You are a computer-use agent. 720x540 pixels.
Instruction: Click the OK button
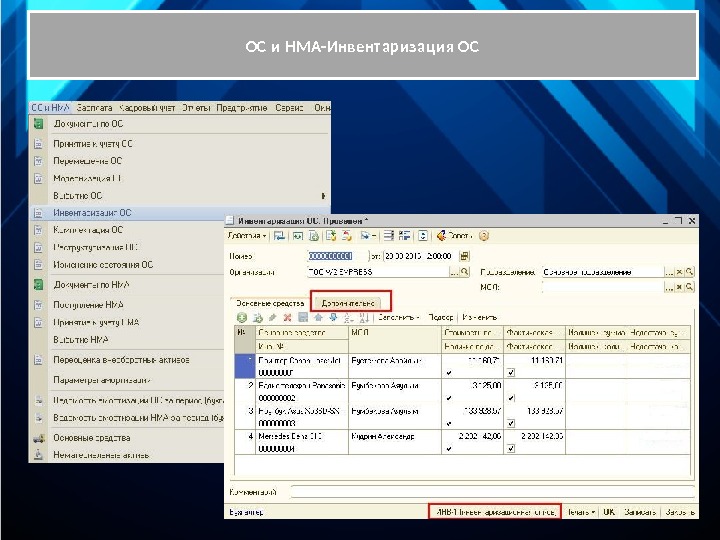click(607, 512)
